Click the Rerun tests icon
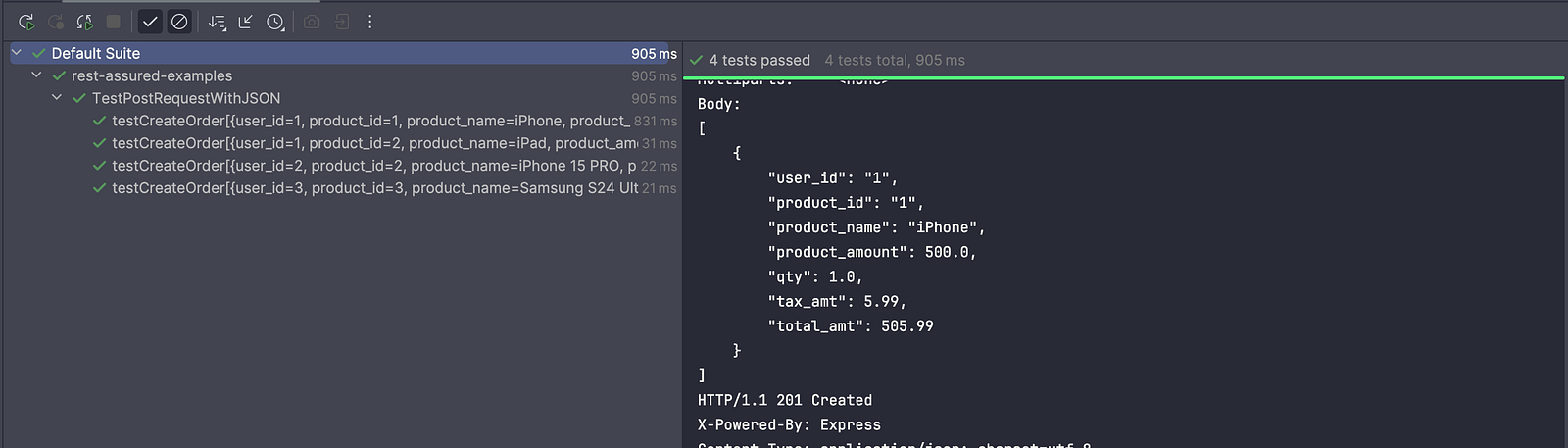1568x448 pixels. click(26, 22)
